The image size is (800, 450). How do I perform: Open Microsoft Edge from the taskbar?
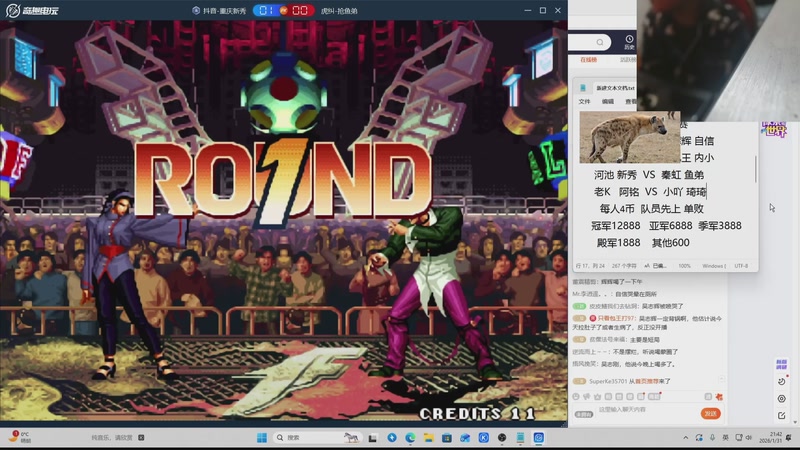tap(410, 438)
